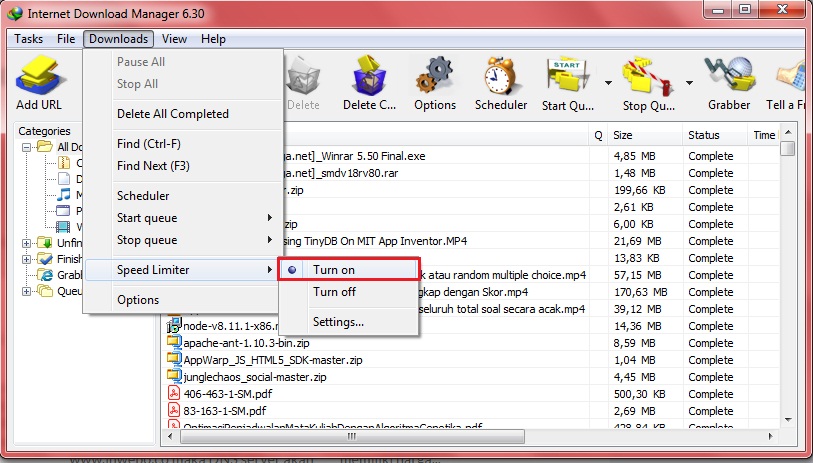Screen dimensions: 813x463
Task: Select the Compressed category archive icon
Action: [63, 163]
